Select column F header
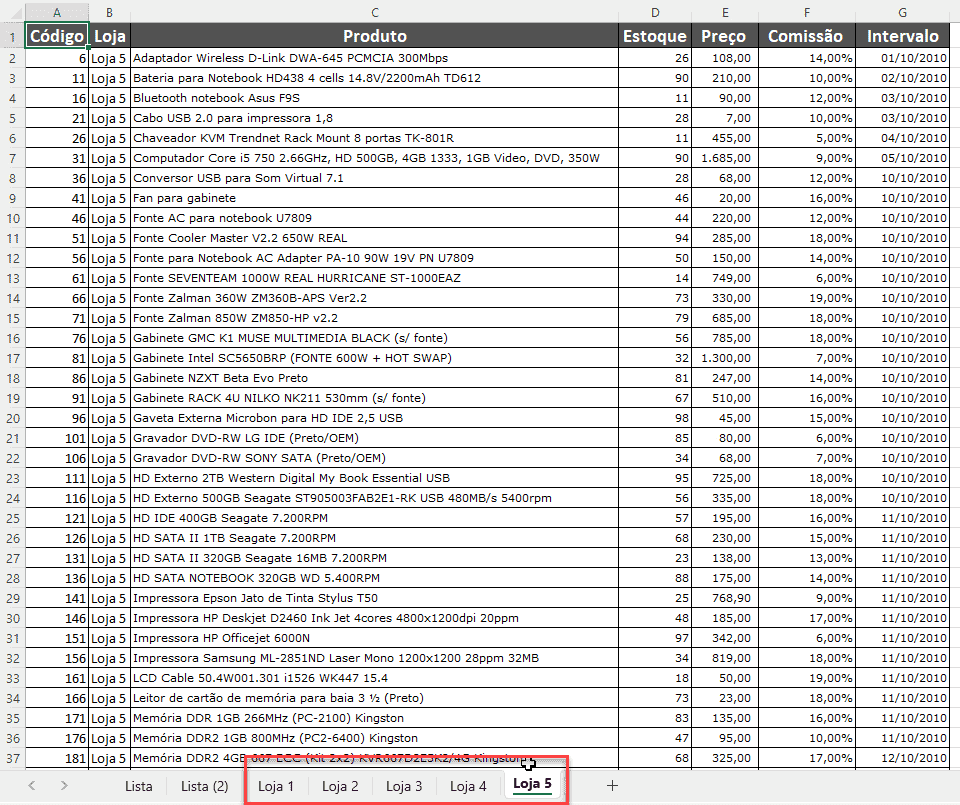 tap(807, 12)
